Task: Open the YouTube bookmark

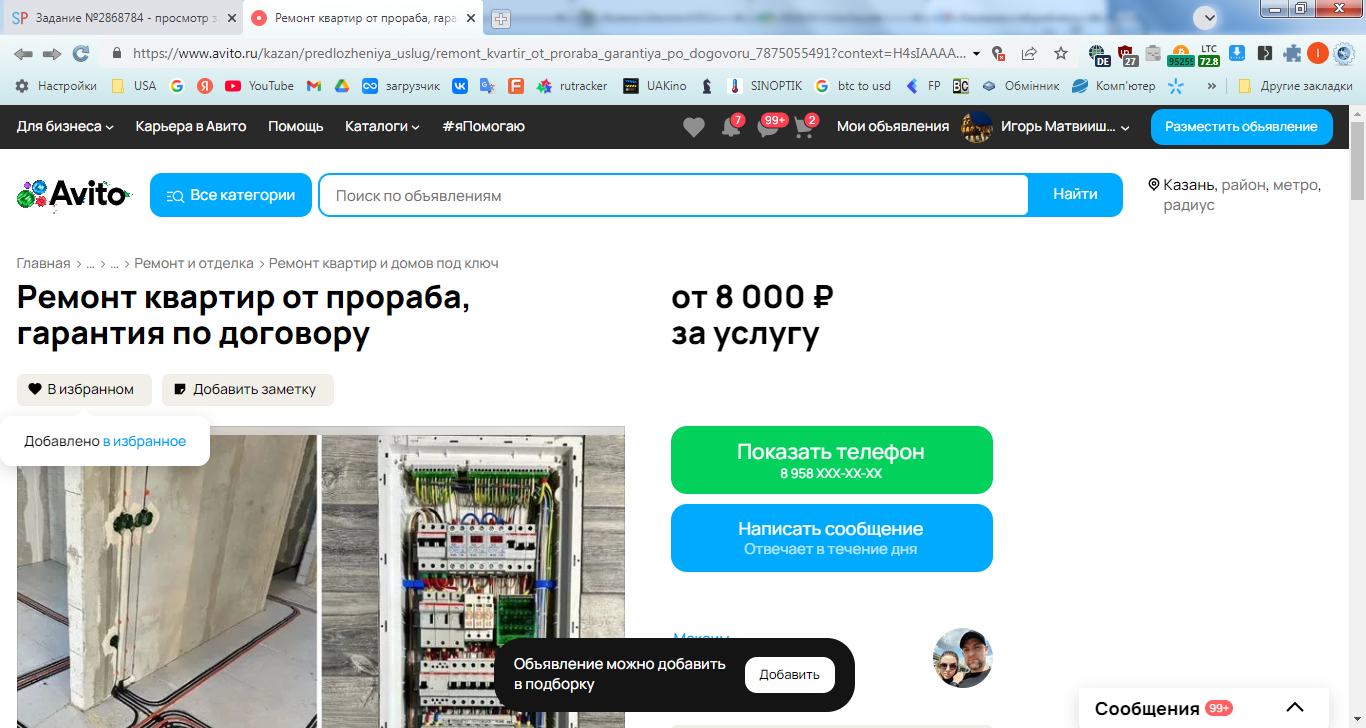Action: 259,86
